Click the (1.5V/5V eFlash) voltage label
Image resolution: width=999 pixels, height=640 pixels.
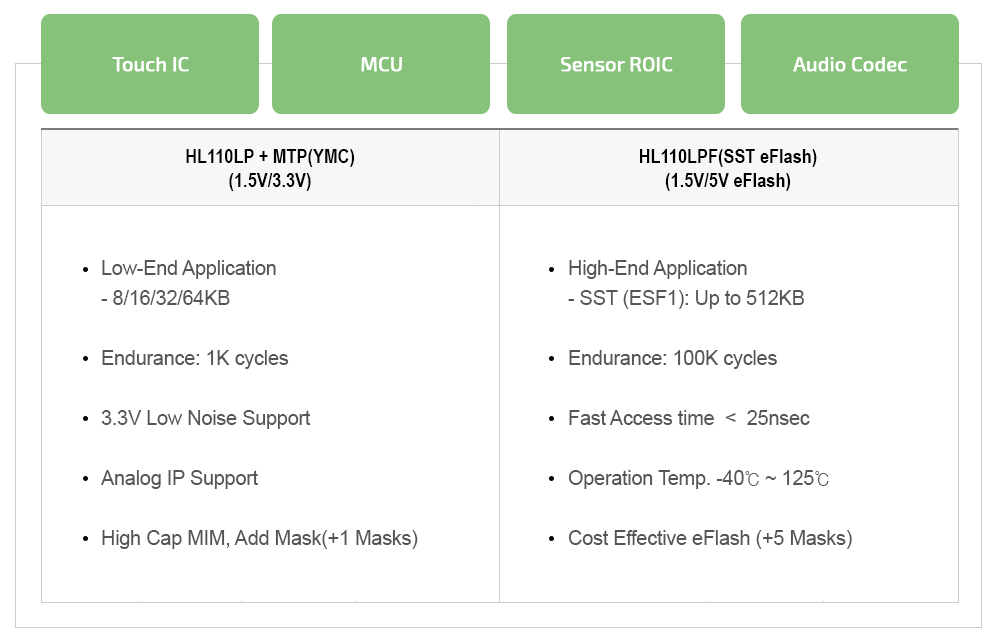(x=728, y=181)
